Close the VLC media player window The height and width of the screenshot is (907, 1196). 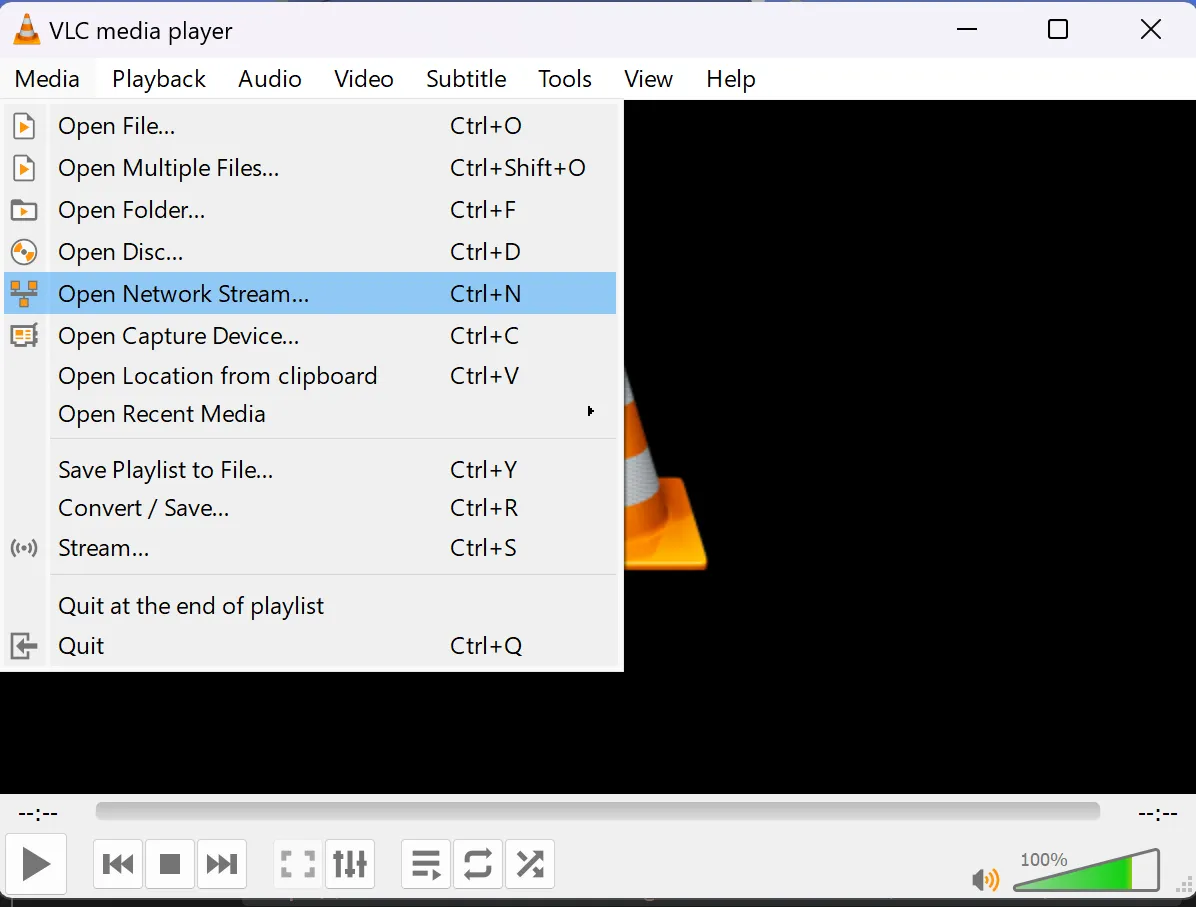1151,30
